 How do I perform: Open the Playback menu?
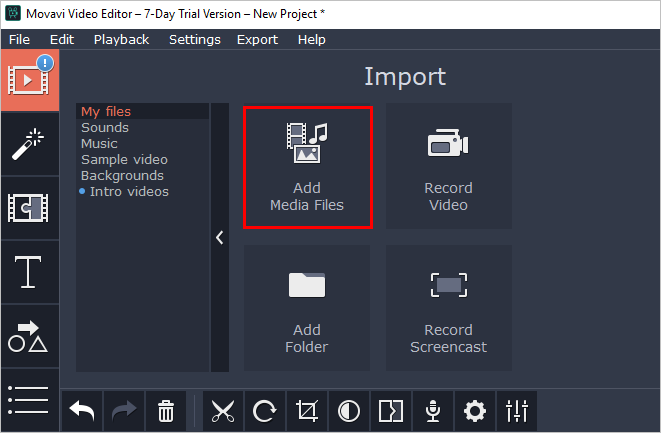(x=121, y=40)
